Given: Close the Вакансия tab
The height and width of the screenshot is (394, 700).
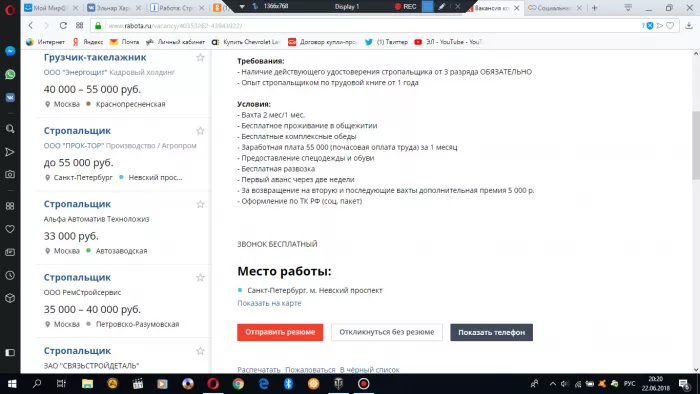Looking at the screenshot, I should pos(517,8).
